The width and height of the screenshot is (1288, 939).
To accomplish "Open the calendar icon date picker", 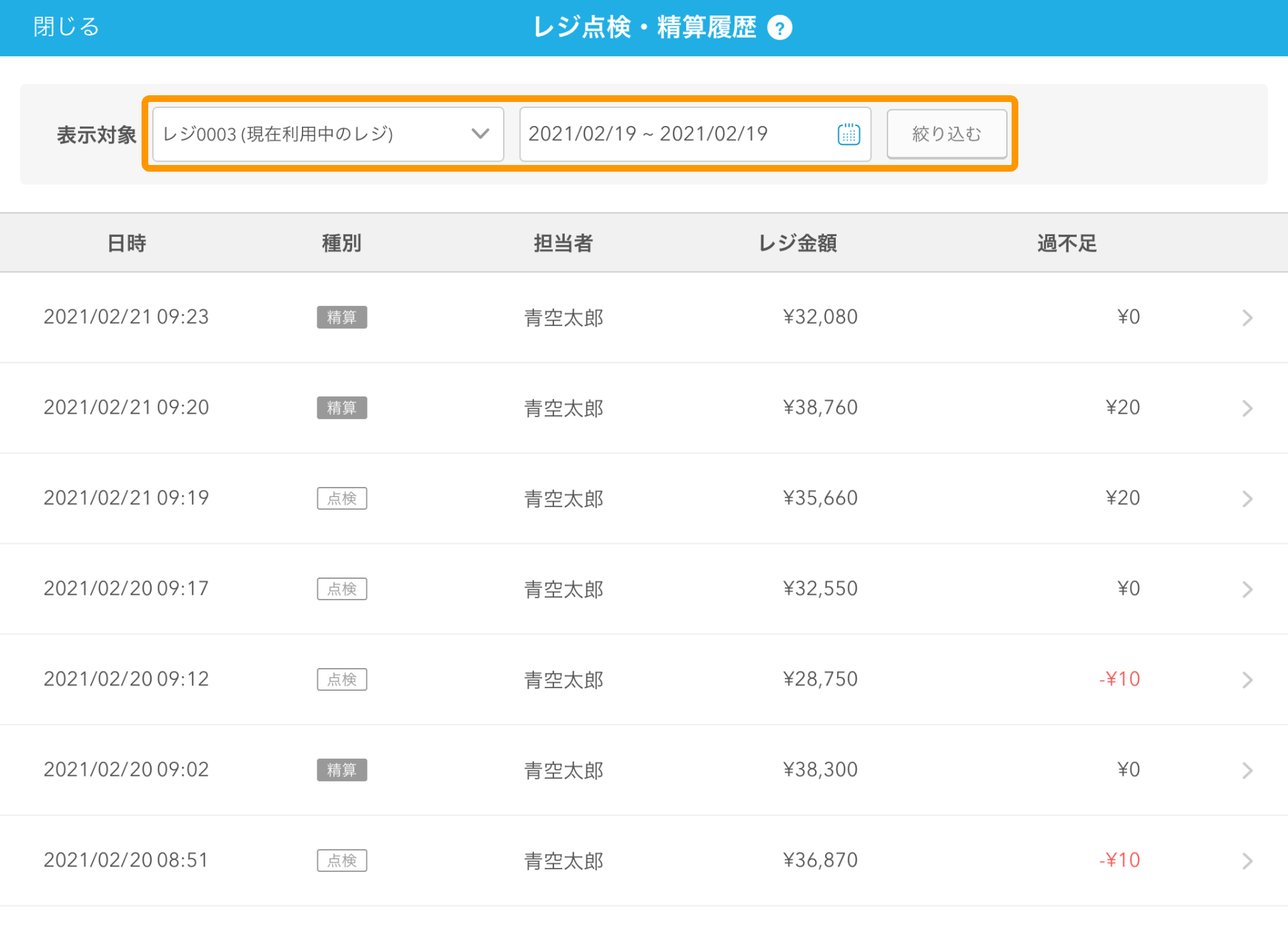I will pyautogui.click(x=849, y=134).
